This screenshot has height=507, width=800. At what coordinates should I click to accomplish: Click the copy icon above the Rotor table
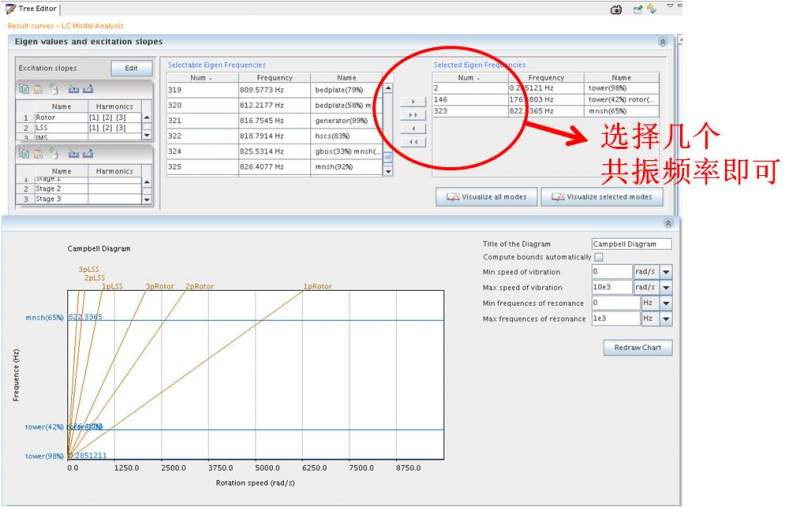[x=23, y=89]
